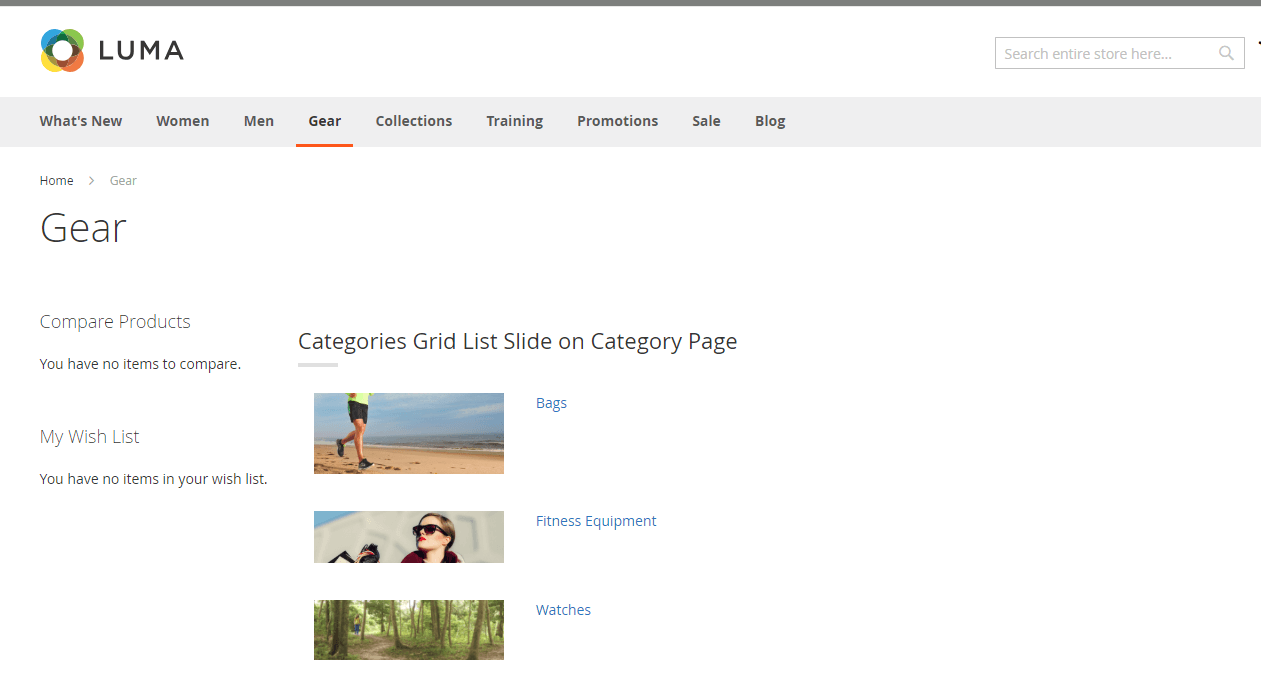Click the Compare Products heading
The width and height of the screenshot is (1261, 691).
point(115,322)
